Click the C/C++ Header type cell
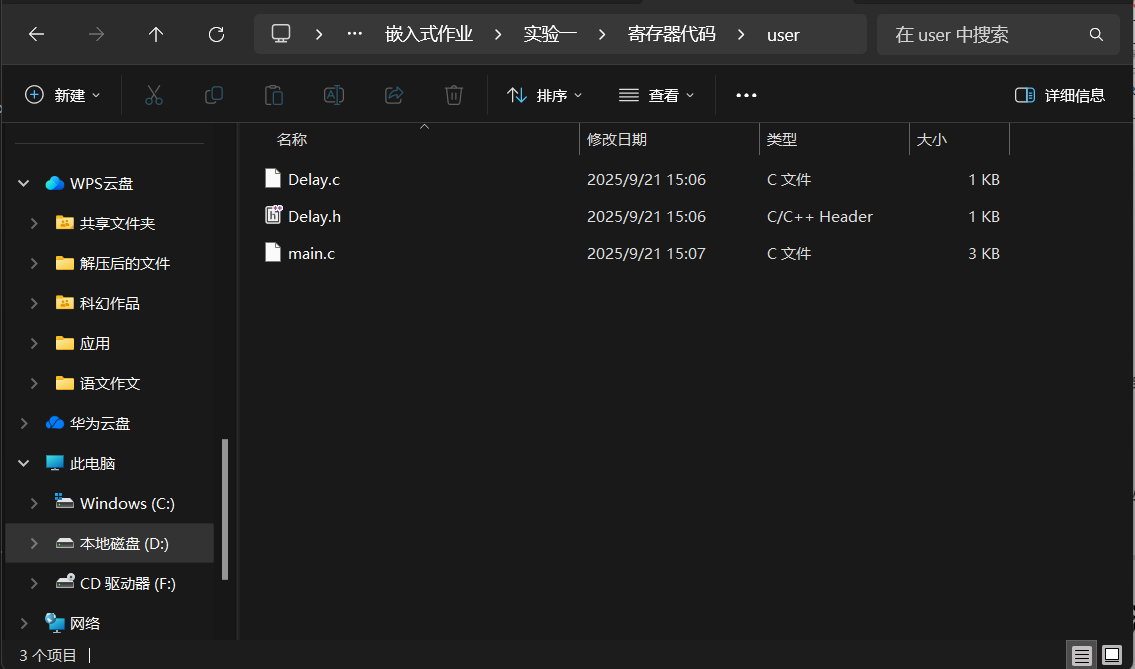Image resolution: width=1135 pixels, height=669 pixels. click(x=819, y=216)
